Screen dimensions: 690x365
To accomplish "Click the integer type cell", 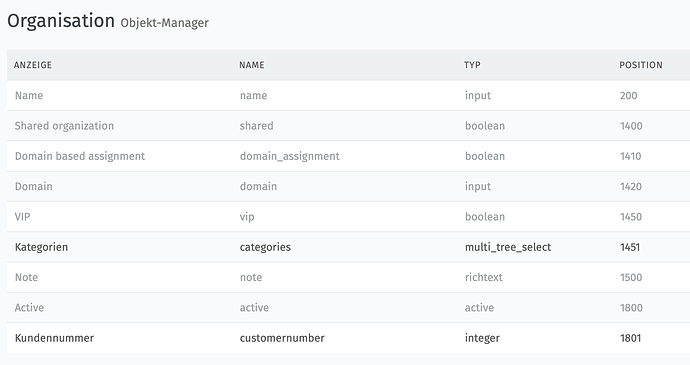I will 482,339.
